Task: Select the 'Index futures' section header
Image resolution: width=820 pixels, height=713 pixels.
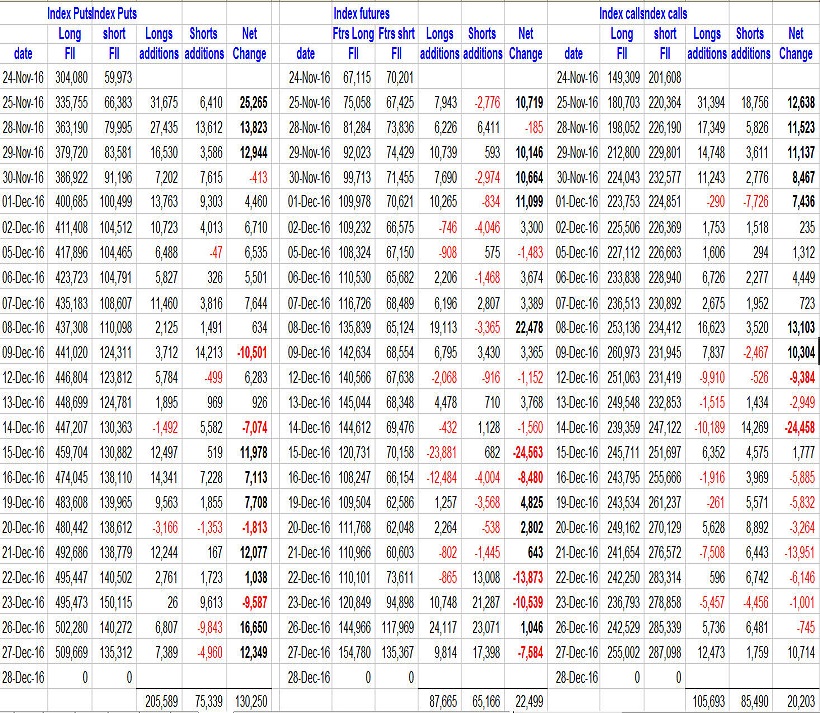Action: 361,14
